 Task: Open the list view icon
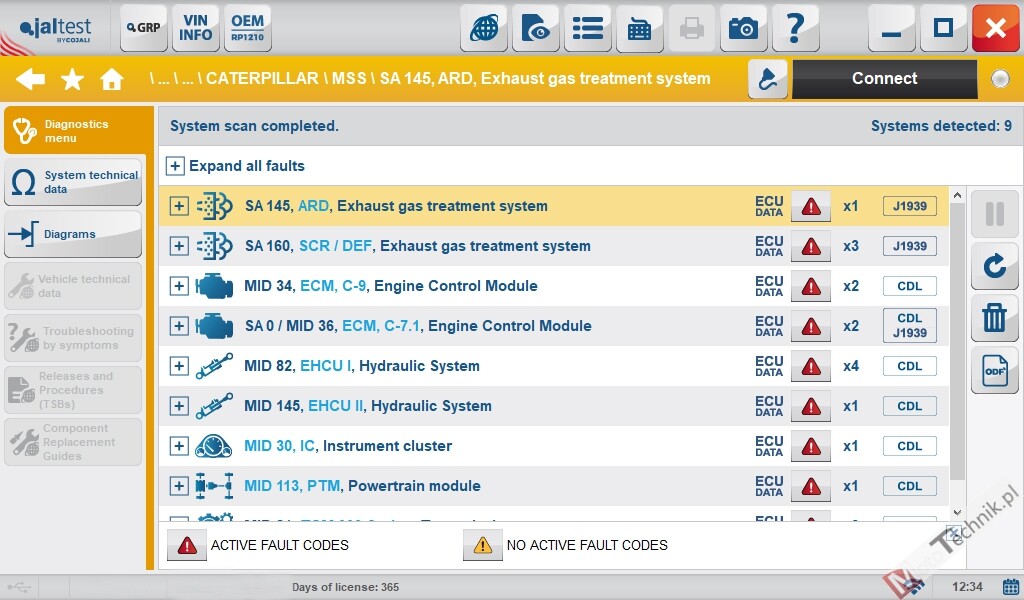tap(588, 27)
